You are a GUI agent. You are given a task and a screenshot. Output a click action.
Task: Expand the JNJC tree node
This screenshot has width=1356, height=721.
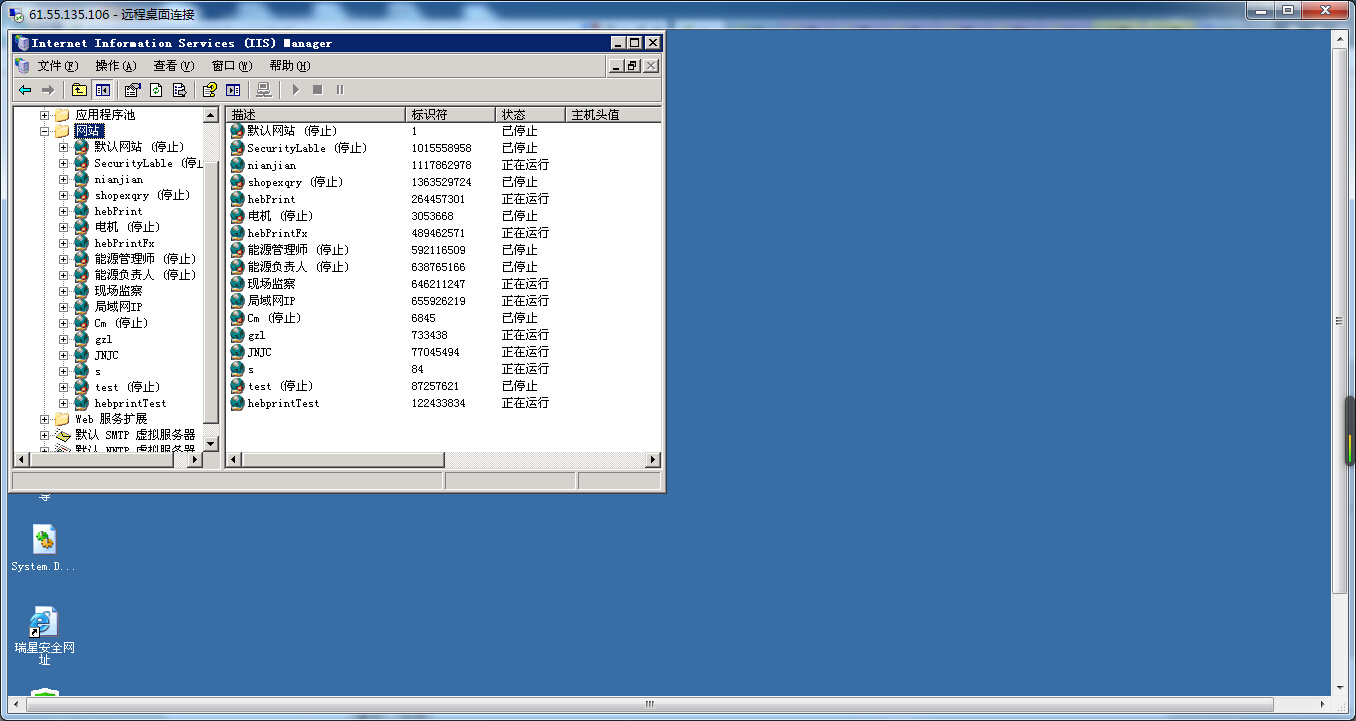click(63, 355)
